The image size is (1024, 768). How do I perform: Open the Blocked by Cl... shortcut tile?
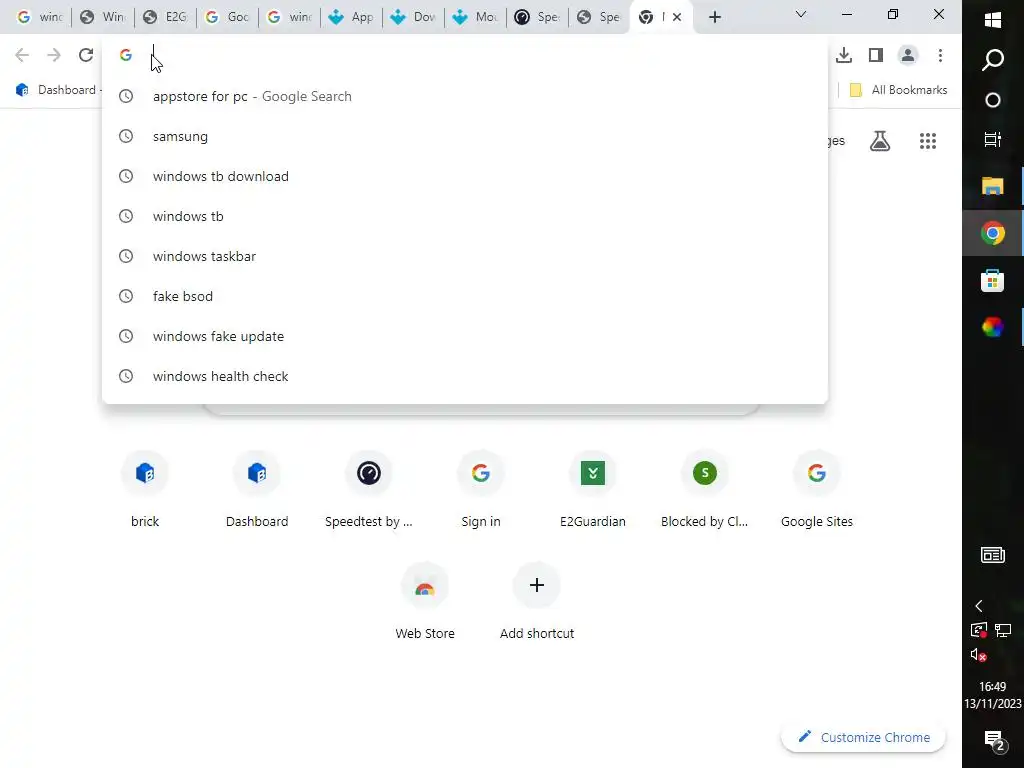point(705,488)
